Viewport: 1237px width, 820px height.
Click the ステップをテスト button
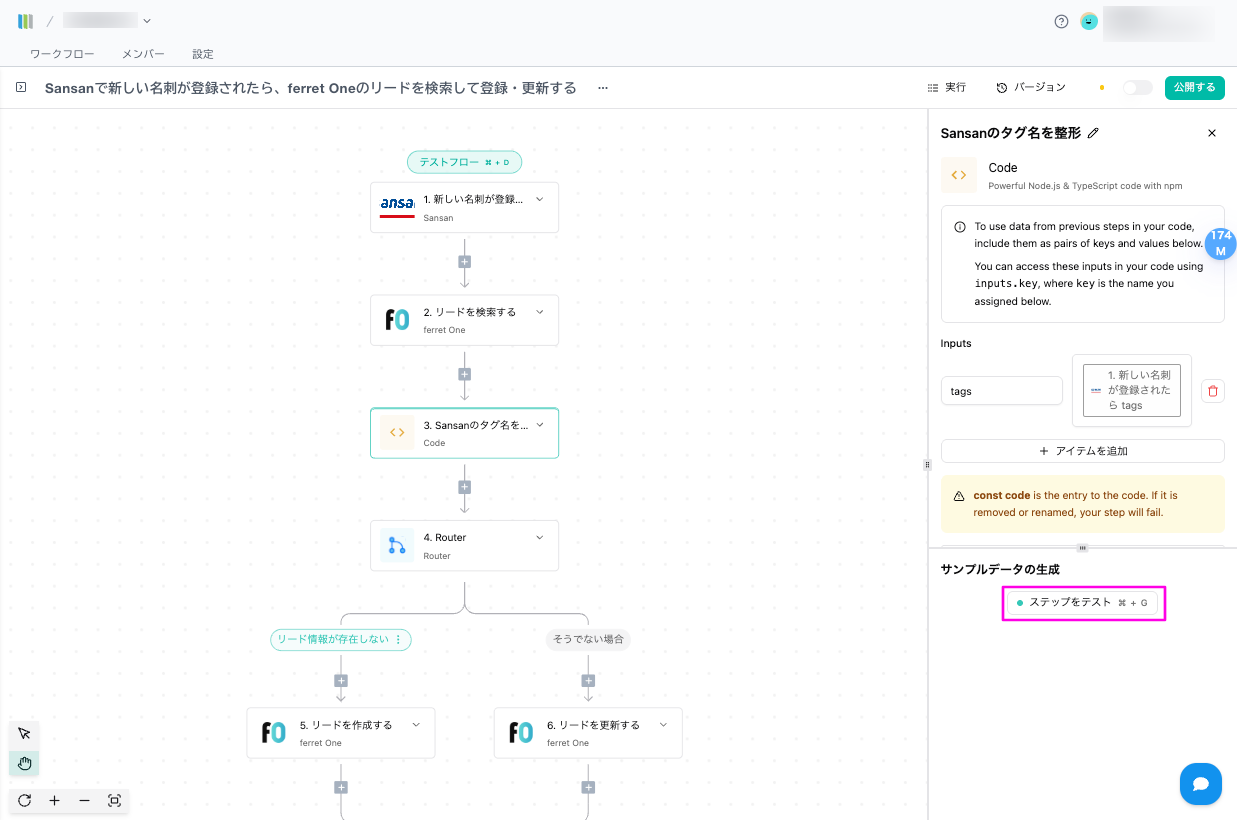click(1083, 603)
